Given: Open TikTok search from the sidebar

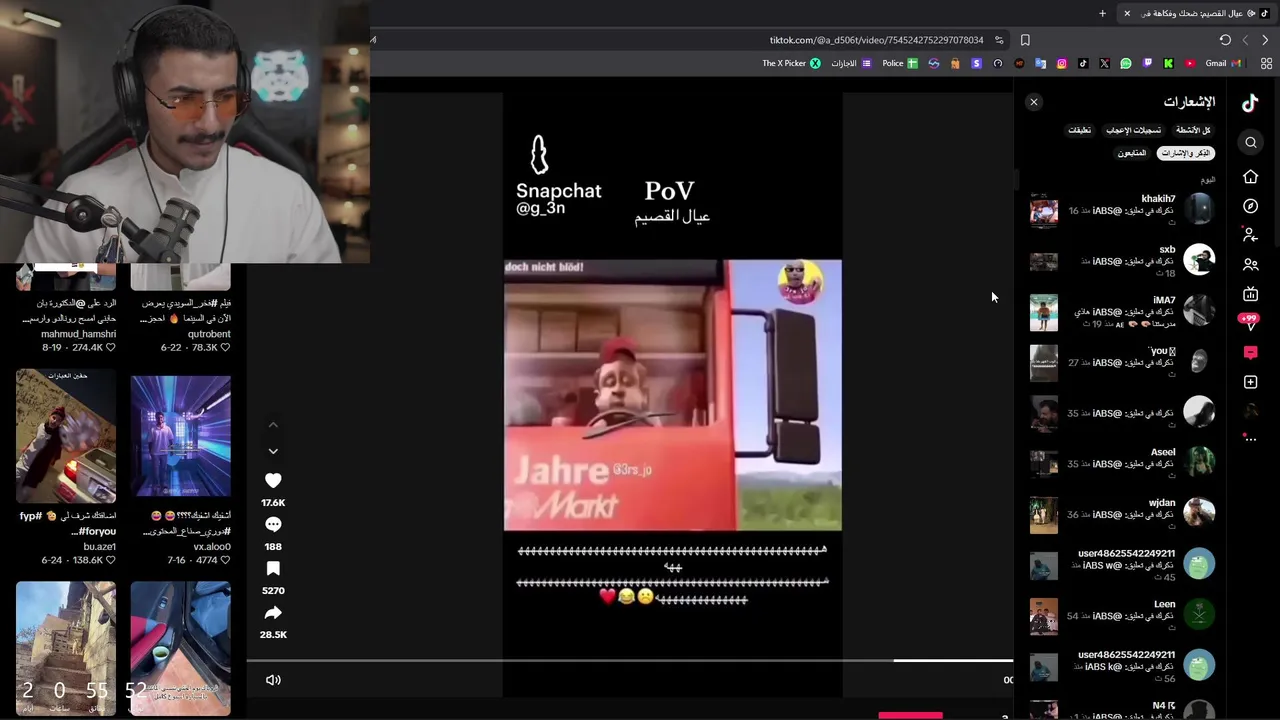Looking at the screenshot, I should click(x=1250, y=142).
